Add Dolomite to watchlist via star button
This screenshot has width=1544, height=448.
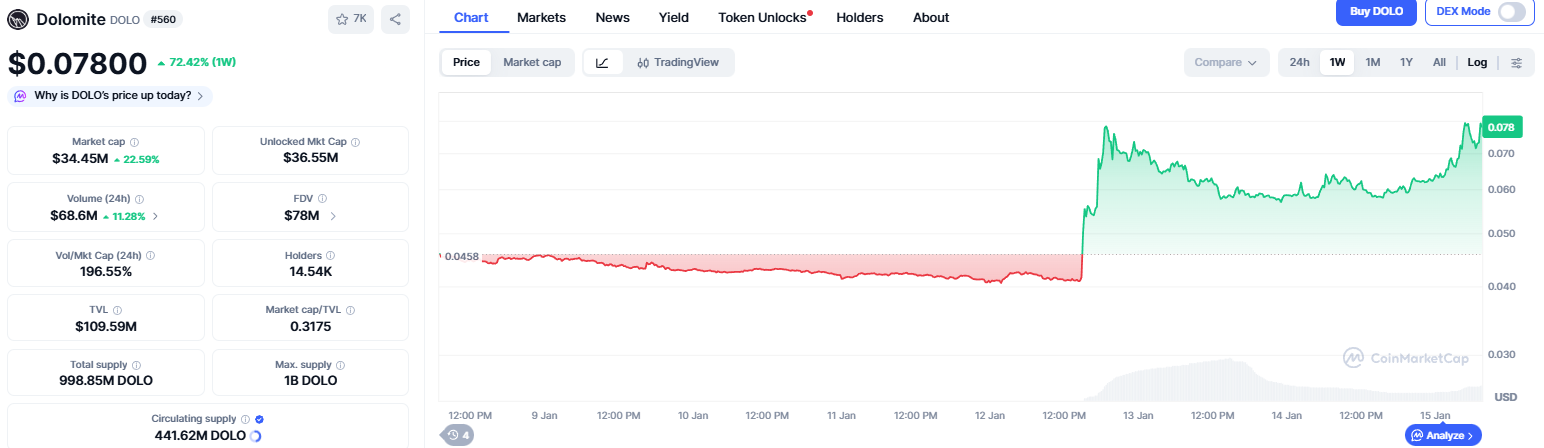click(351, 19)
